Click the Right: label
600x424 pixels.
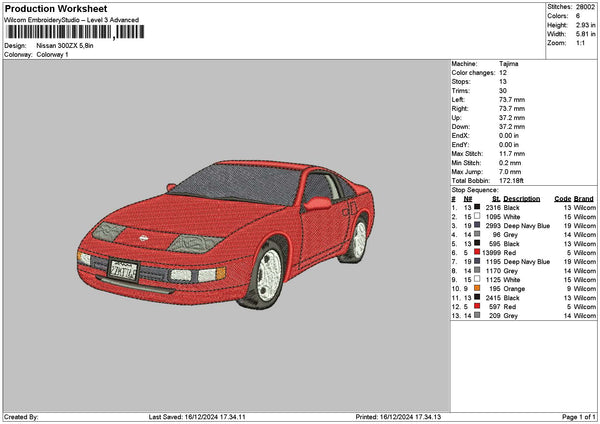click(x=460, y=109)
